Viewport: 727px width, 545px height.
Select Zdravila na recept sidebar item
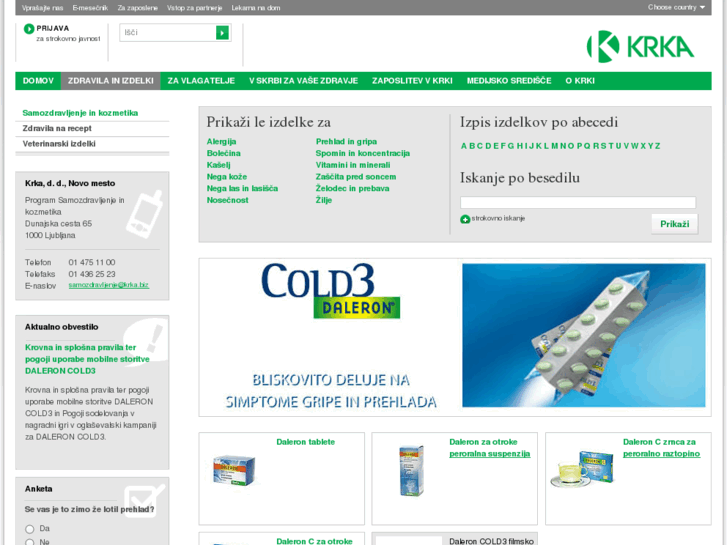[x=57, y=128]
